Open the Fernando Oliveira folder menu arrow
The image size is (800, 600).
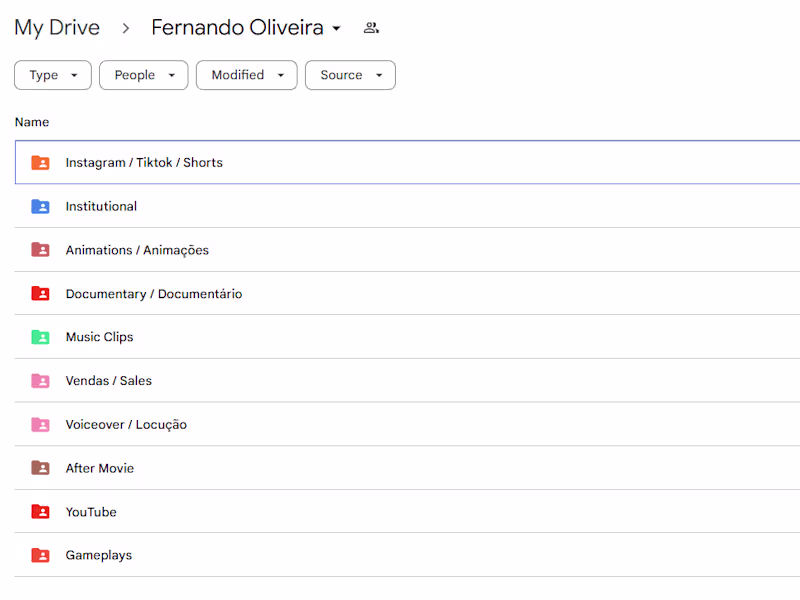click(337, 29)
